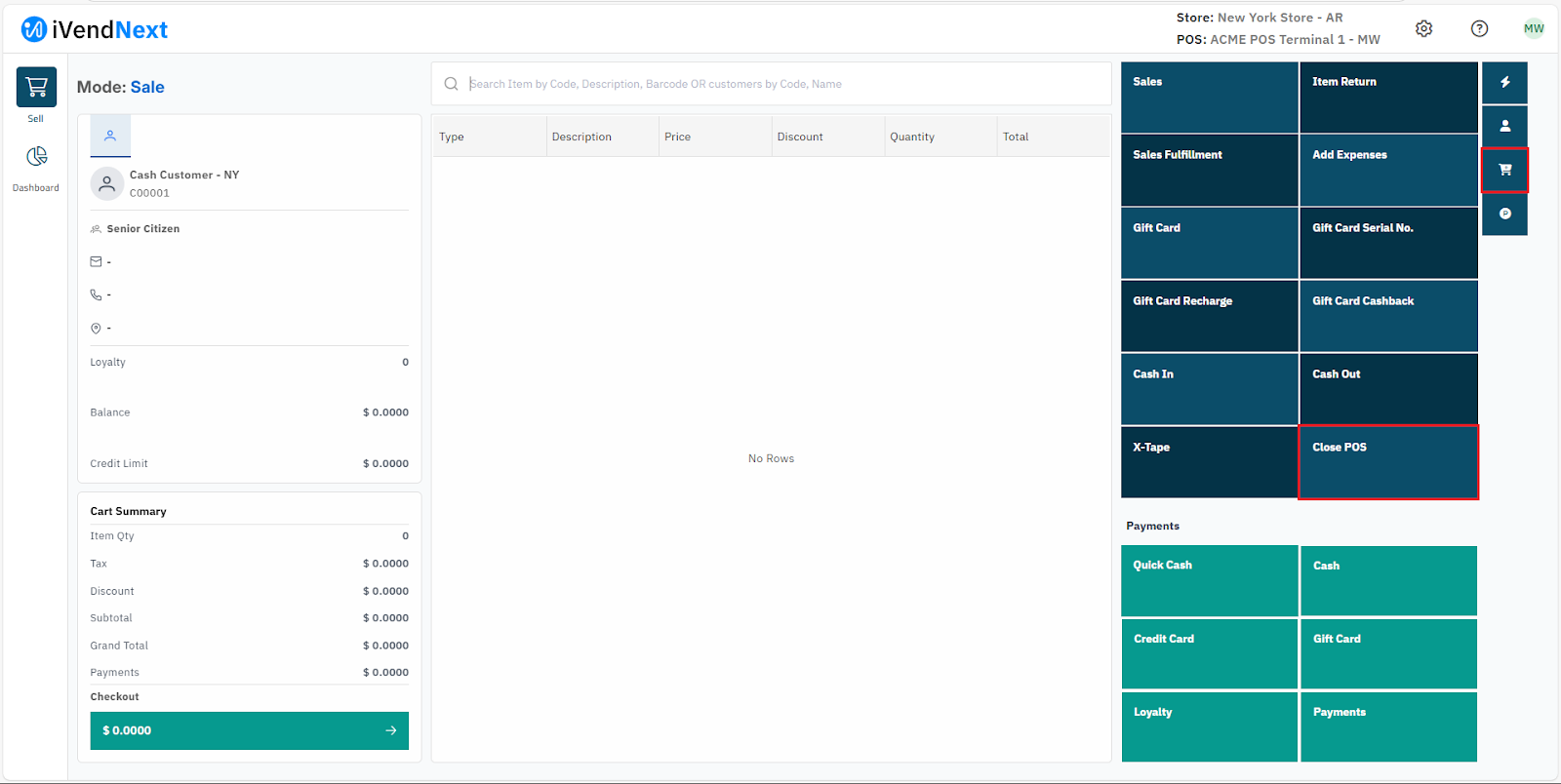
Task: Select the Cash Out tile
Action: tap(1389, 390)
